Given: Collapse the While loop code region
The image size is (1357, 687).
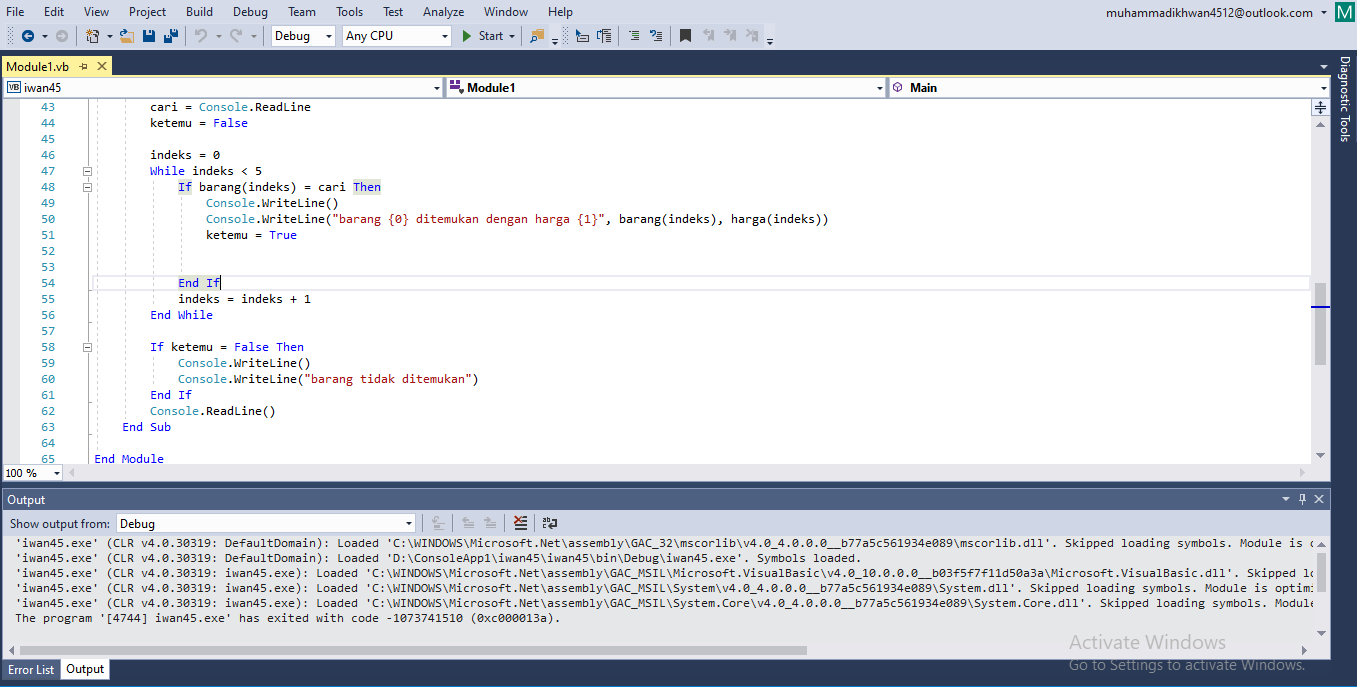Looking at the screenshot, I should click(87, 170).
